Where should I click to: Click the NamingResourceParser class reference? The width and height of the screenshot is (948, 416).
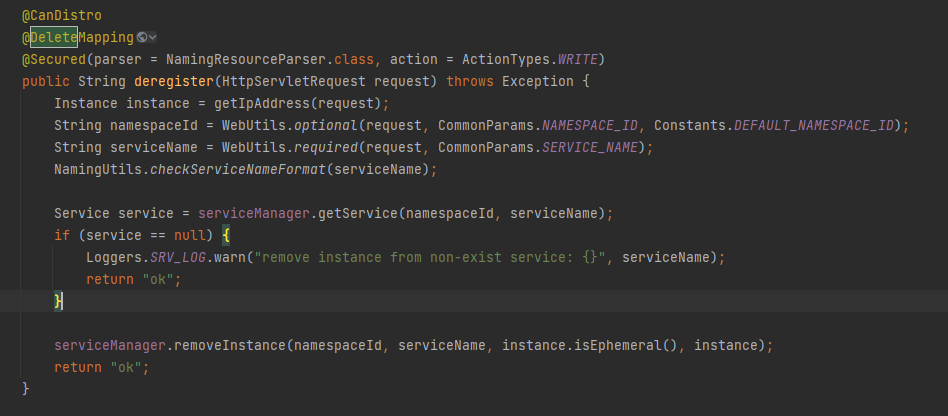click(247, 60)
